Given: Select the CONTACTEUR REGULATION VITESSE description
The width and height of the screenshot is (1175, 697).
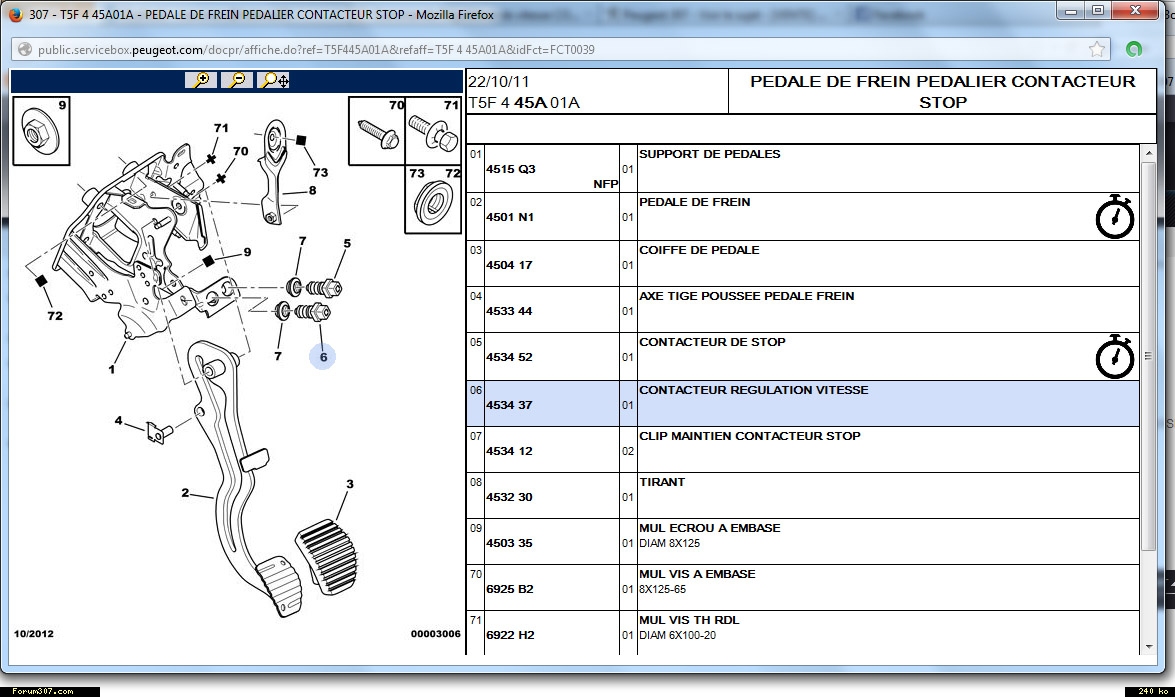Looking at the screenshot, I should coord(754,390).
